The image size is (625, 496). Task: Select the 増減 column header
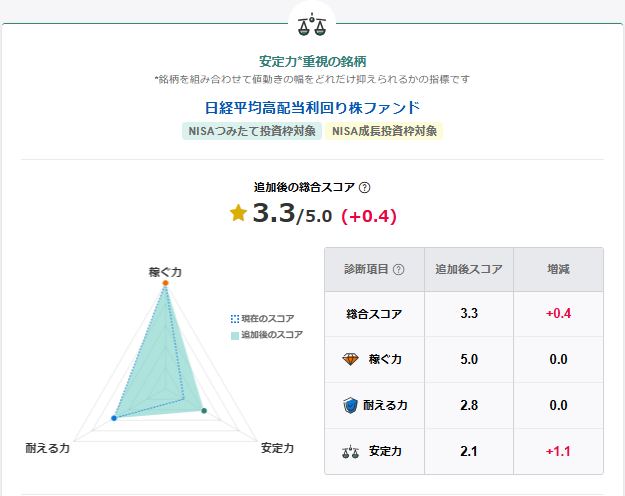pos(558,269)
